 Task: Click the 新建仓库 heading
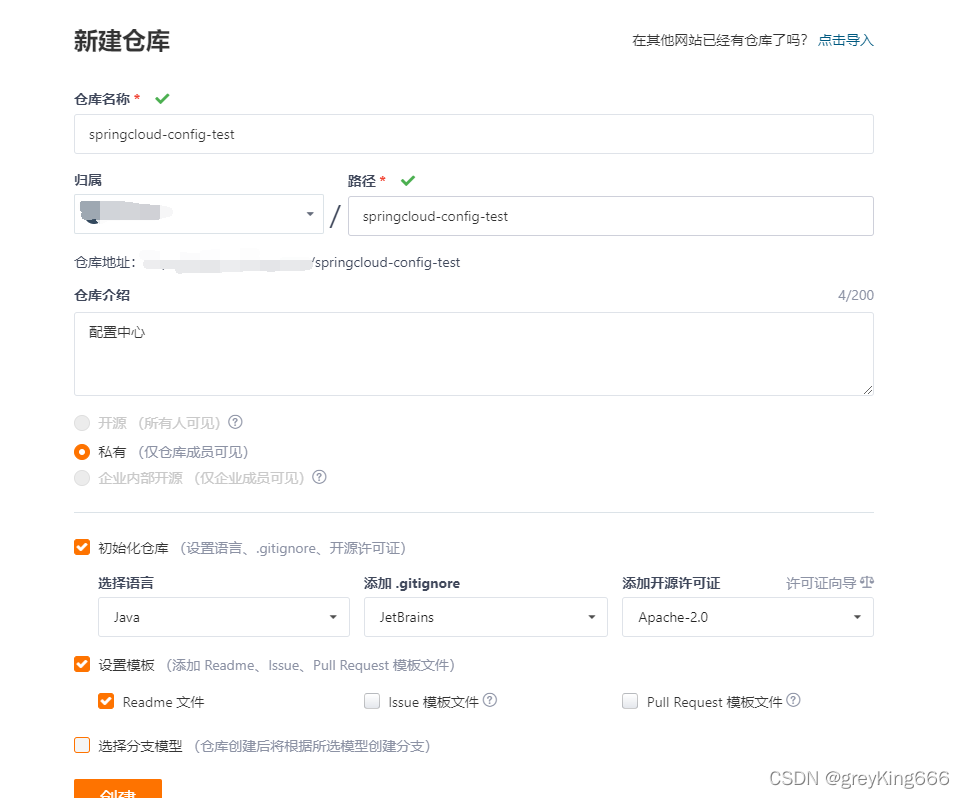(122, 41)
